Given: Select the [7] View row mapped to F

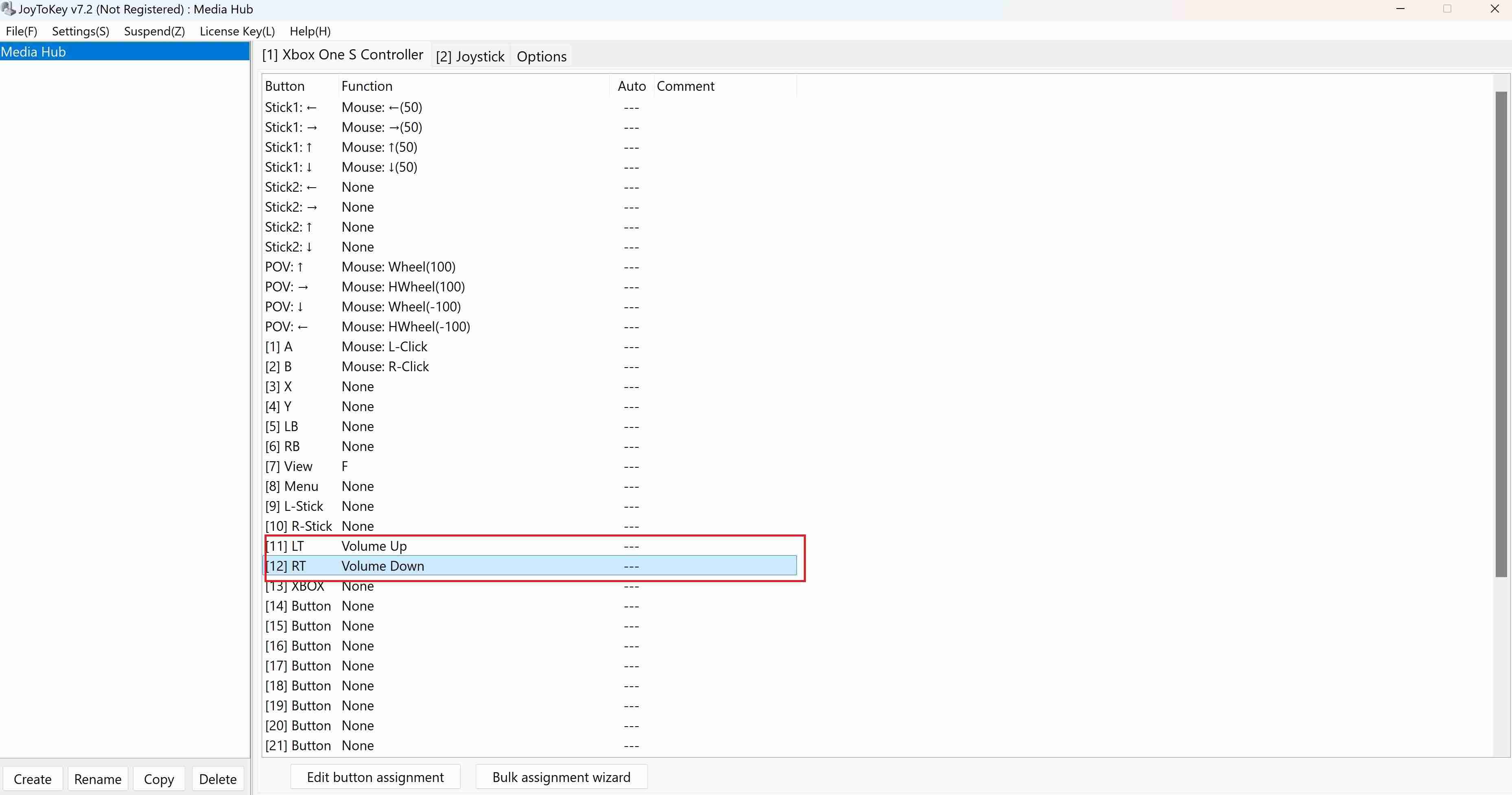Looking at the screenshot, I should pyautogui.click(x=530, y=467).
